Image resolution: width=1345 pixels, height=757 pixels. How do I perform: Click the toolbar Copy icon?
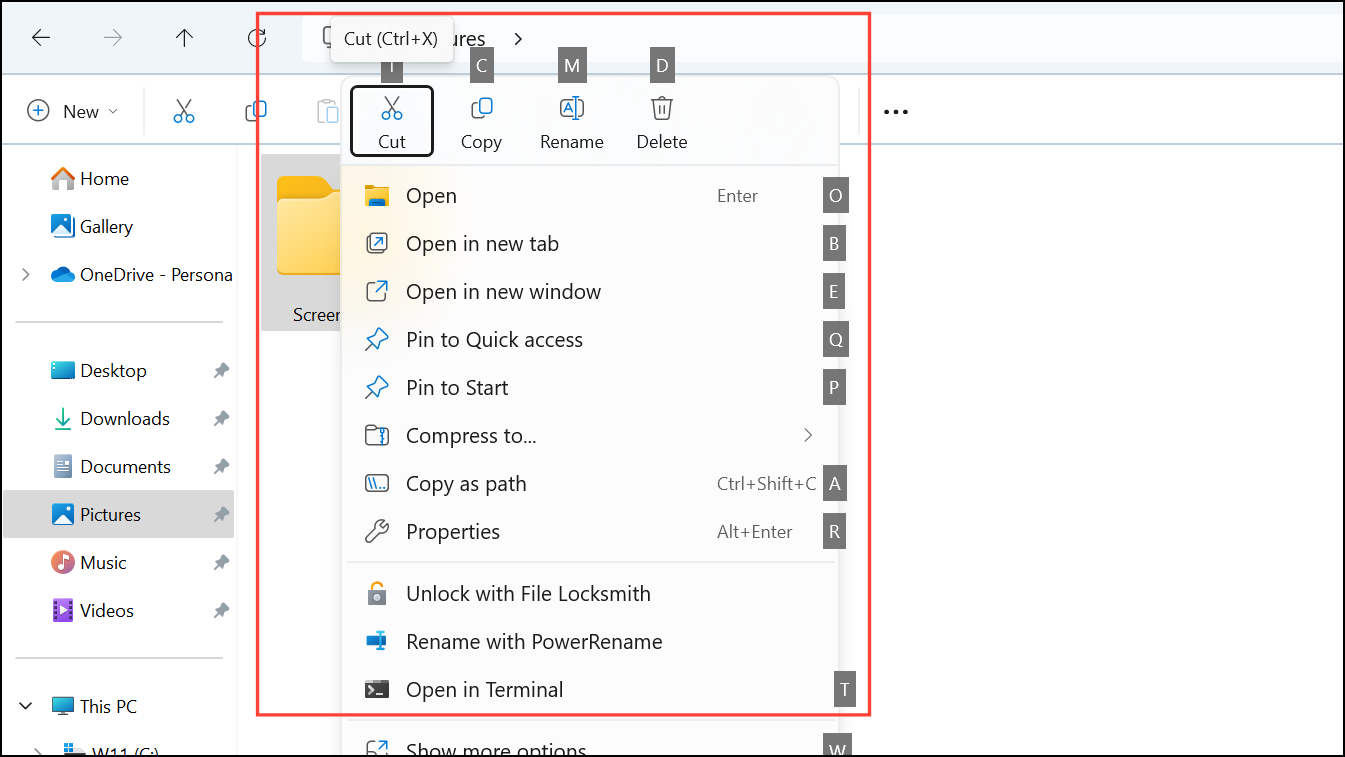point(256,111)
